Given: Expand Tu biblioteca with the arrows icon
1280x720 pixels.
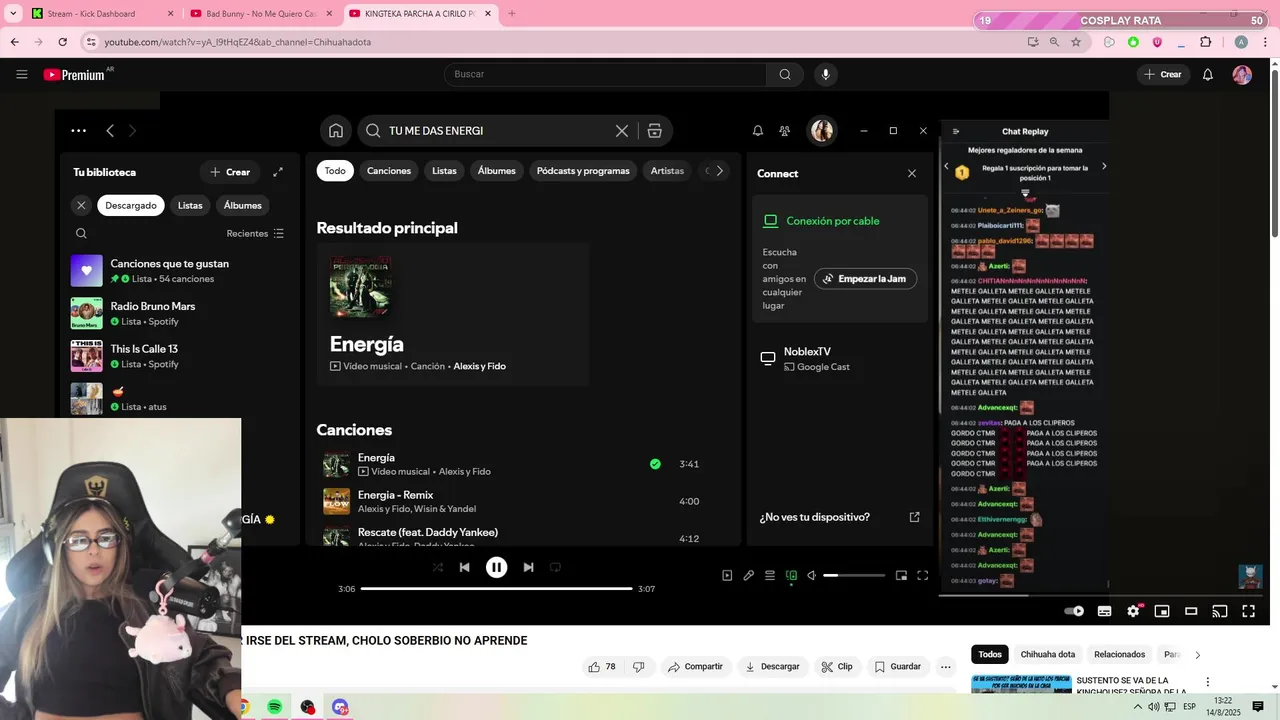Looking at the screenshot, I should pyautogui.click(x=278, y=172).
